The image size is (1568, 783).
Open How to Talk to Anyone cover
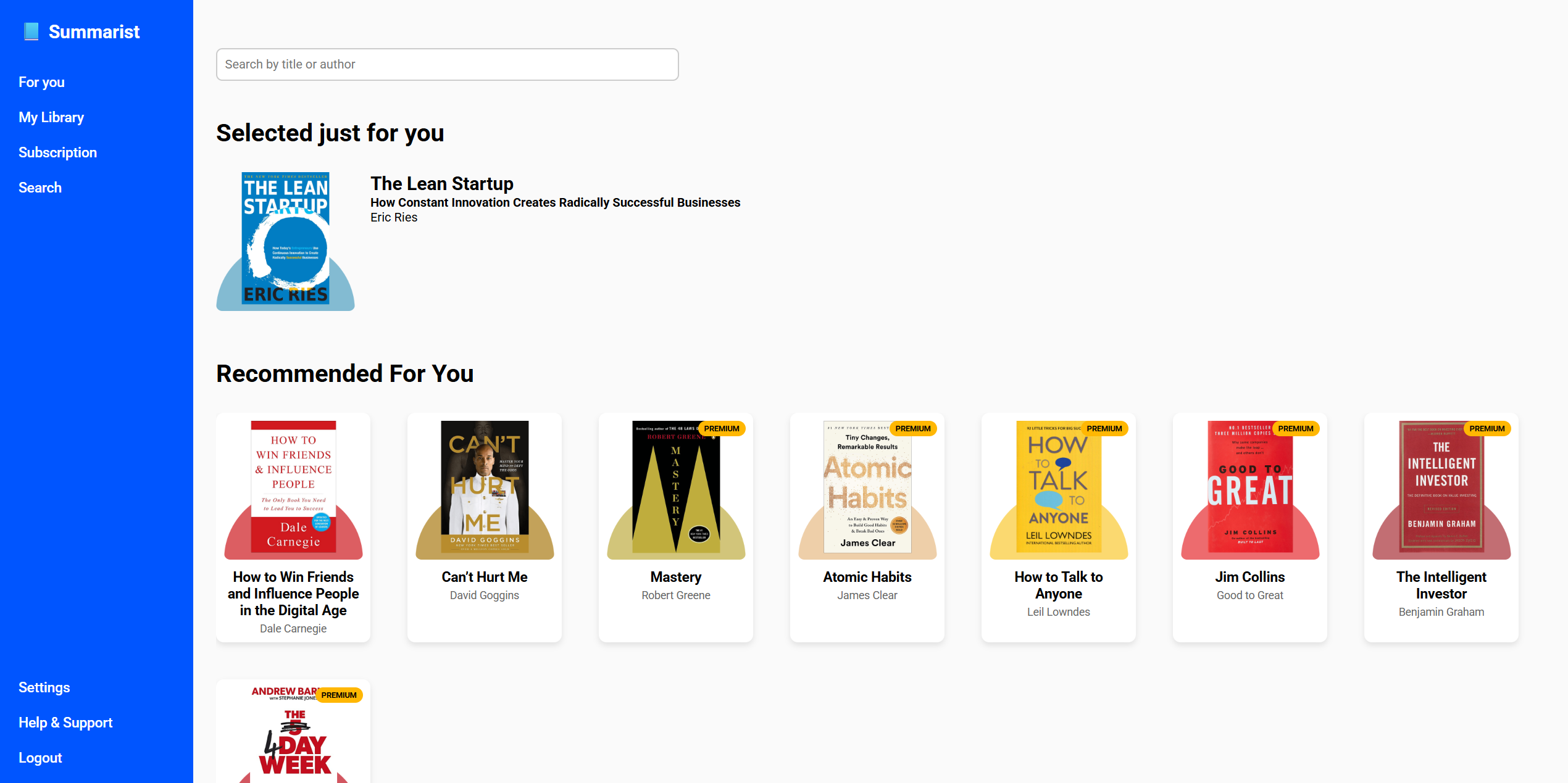(1059, 487)
